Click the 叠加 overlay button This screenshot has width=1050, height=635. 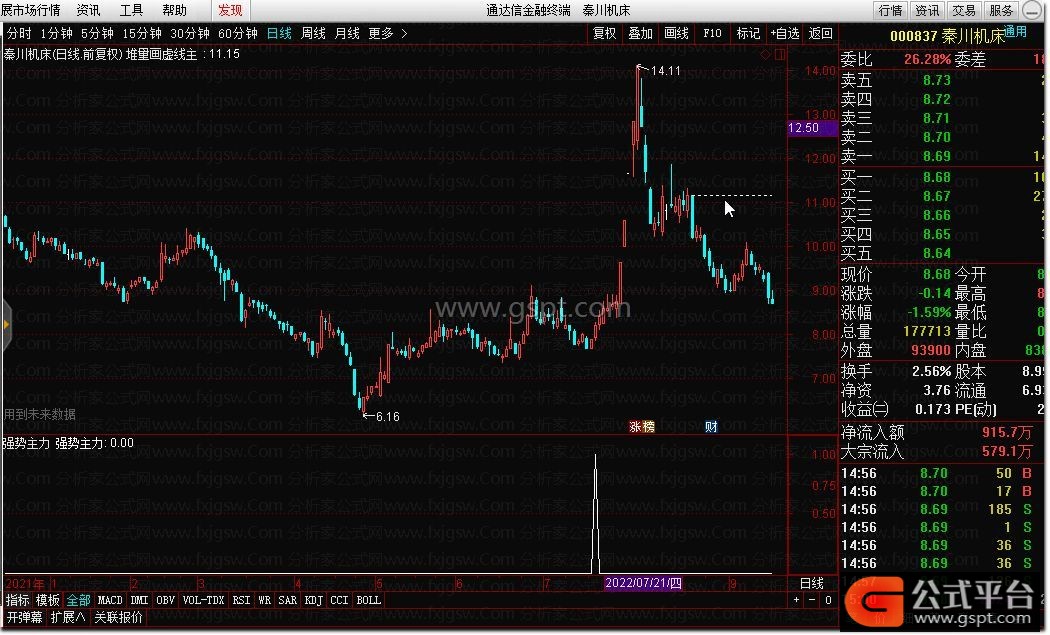coord(640,33)
